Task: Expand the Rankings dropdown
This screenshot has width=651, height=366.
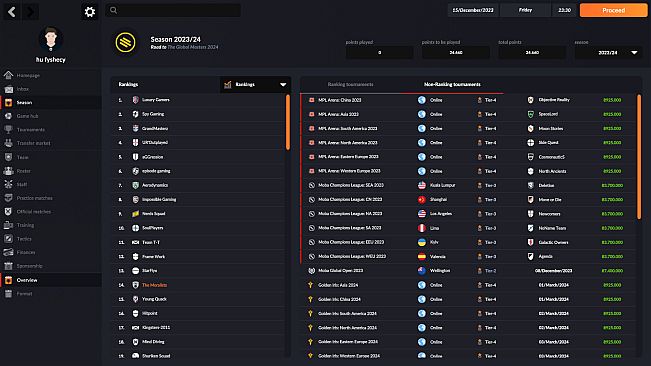Action: pyautogui.click(x=255, y=85)
